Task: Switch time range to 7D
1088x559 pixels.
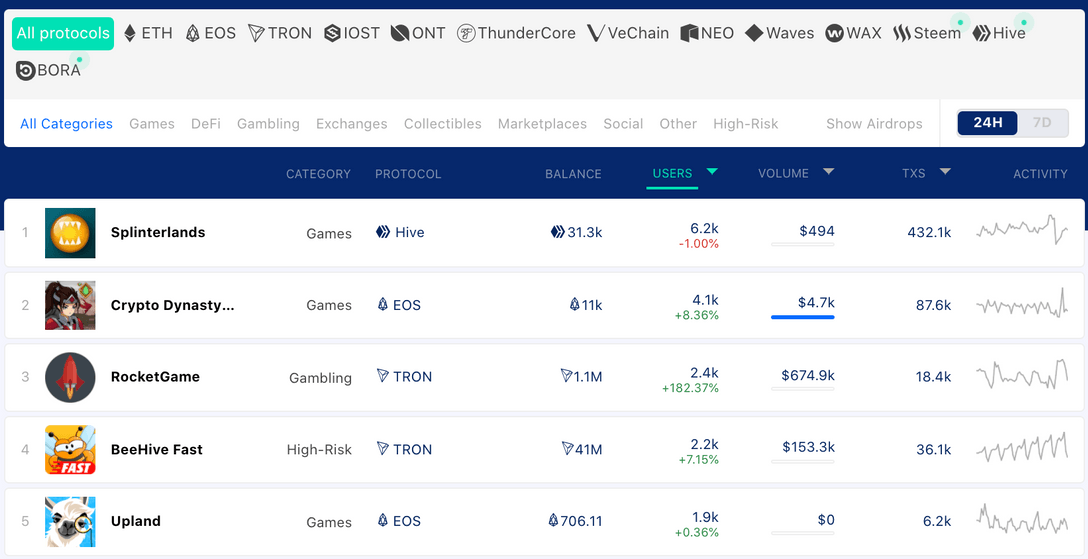Action: 1042,123
